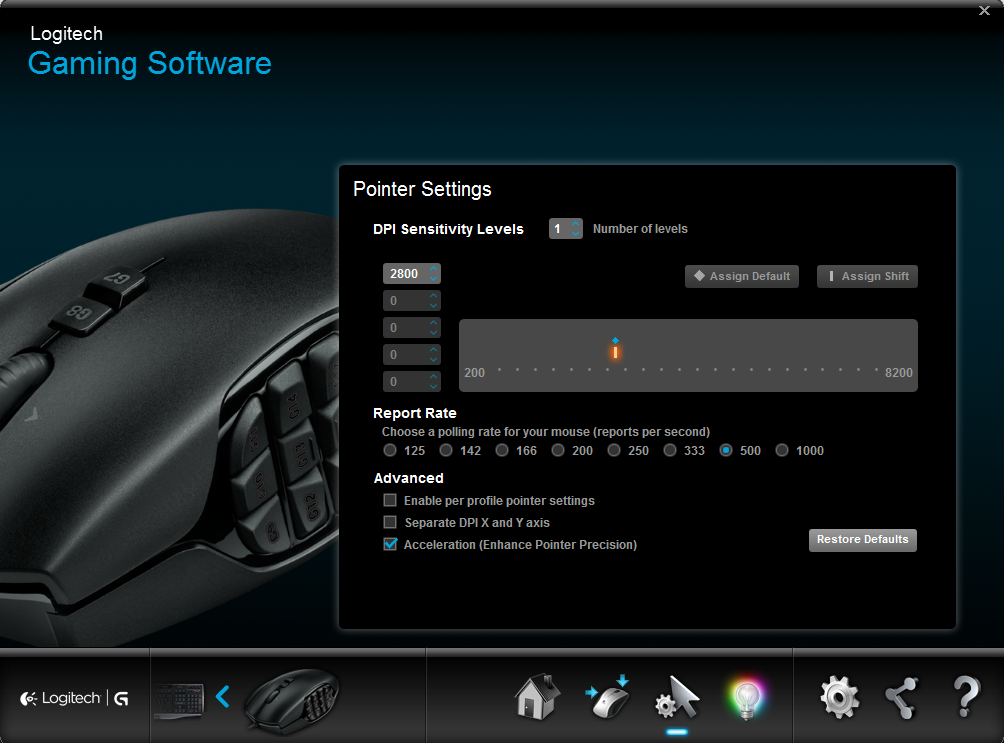Click Assign Default button
Viewport: 1004px width, 743px height.
(741, 276)
